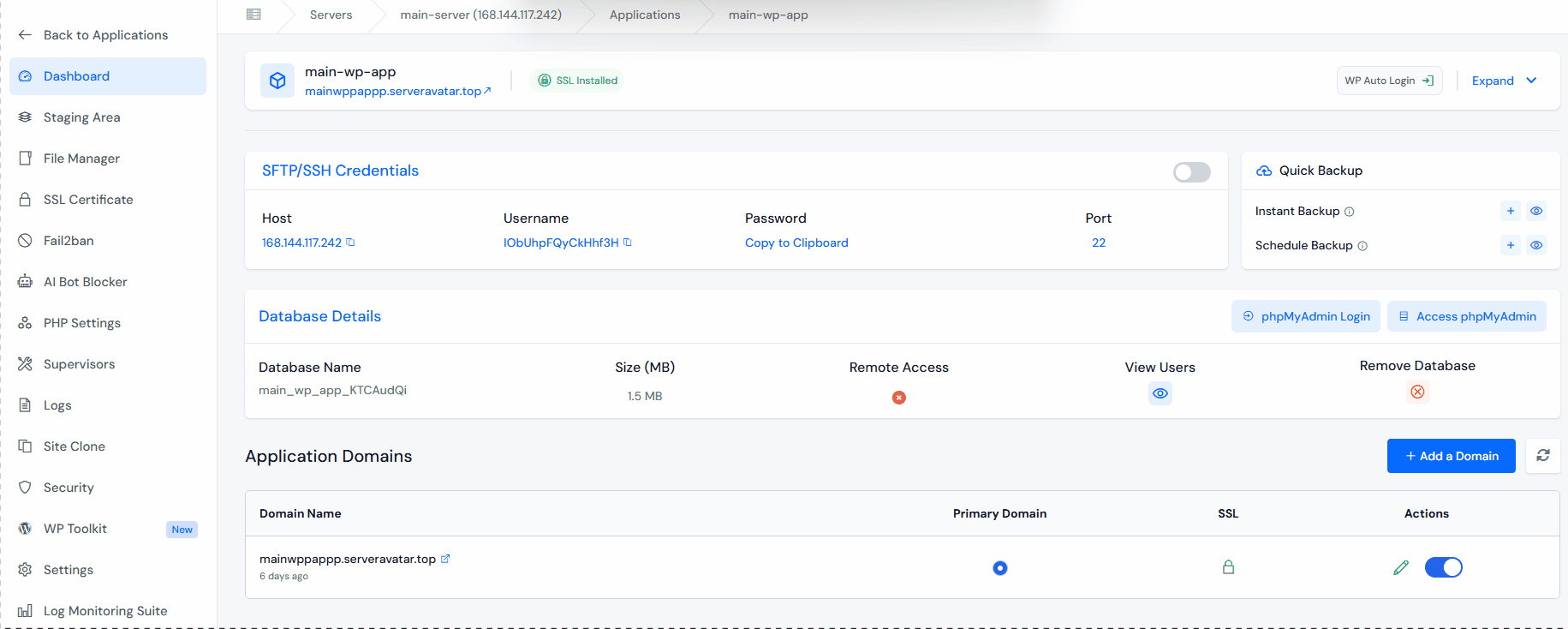
Task: Refresh the Application Domains list
Action: point(1543,456)
